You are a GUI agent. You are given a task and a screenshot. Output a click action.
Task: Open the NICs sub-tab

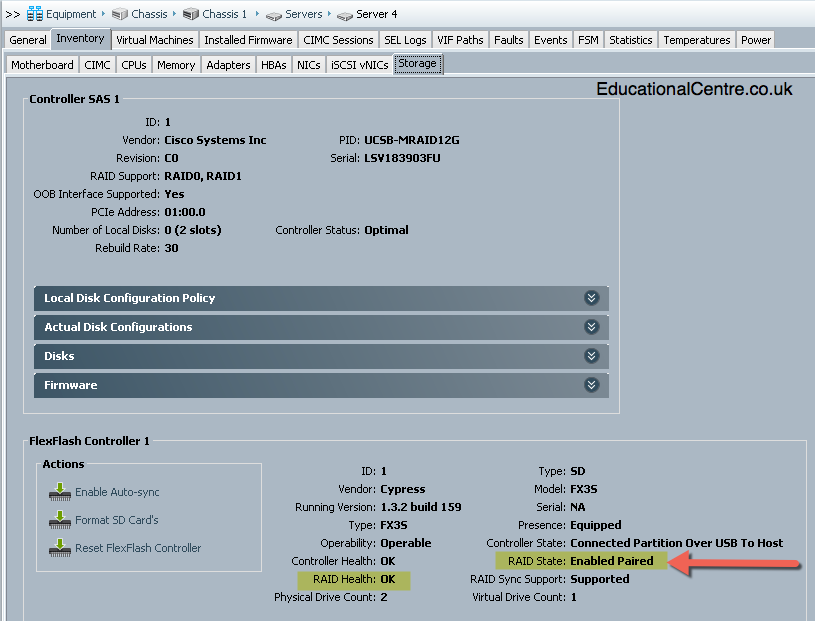[308, 65]
